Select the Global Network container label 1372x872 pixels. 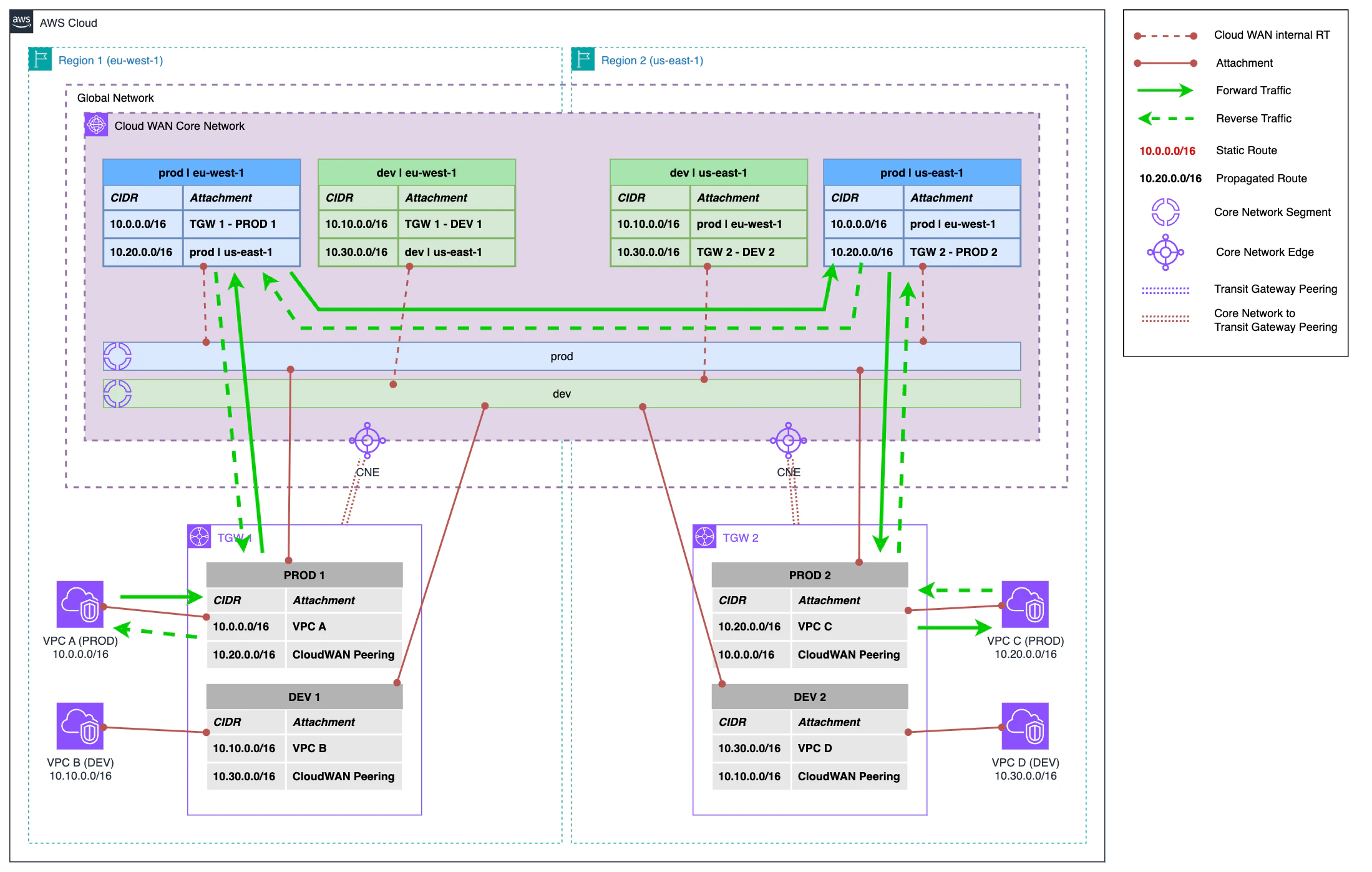pos(115,97)
